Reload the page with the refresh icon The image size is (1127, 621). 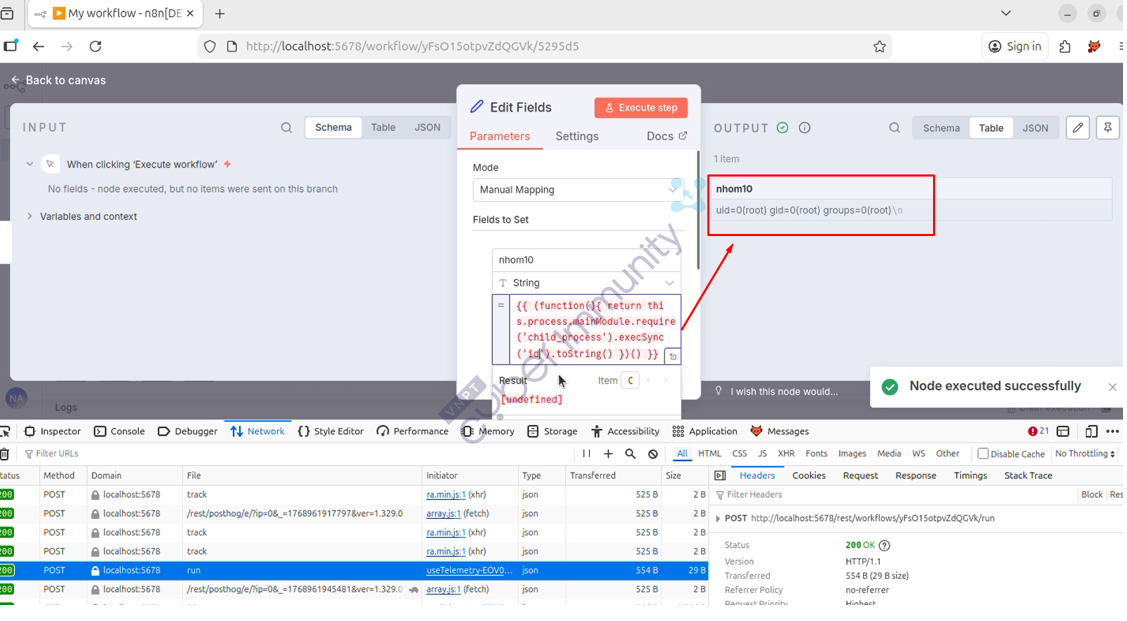[x=95, y=46]
